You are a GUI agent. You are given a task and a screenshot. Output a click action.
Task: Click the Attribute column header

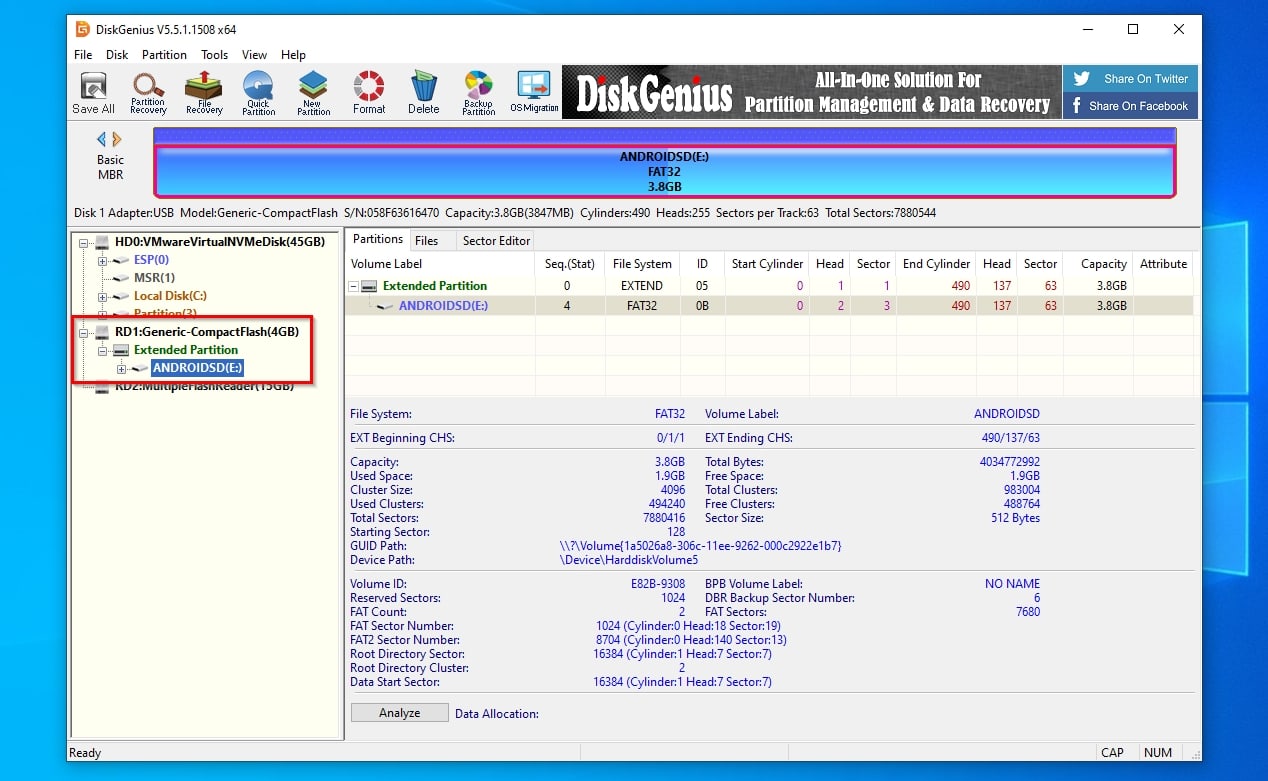click(x=1164, y=264)
